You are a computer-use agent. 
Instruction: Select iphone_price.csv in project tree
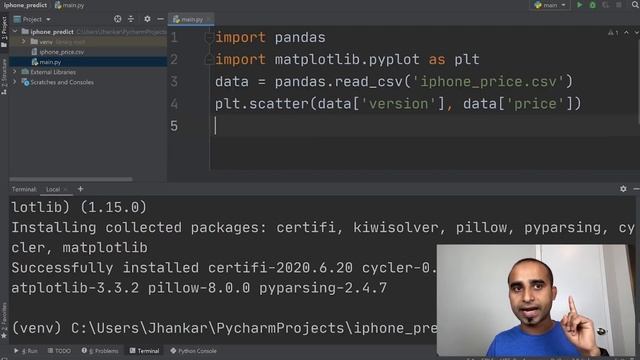click(x=61, y=52)
